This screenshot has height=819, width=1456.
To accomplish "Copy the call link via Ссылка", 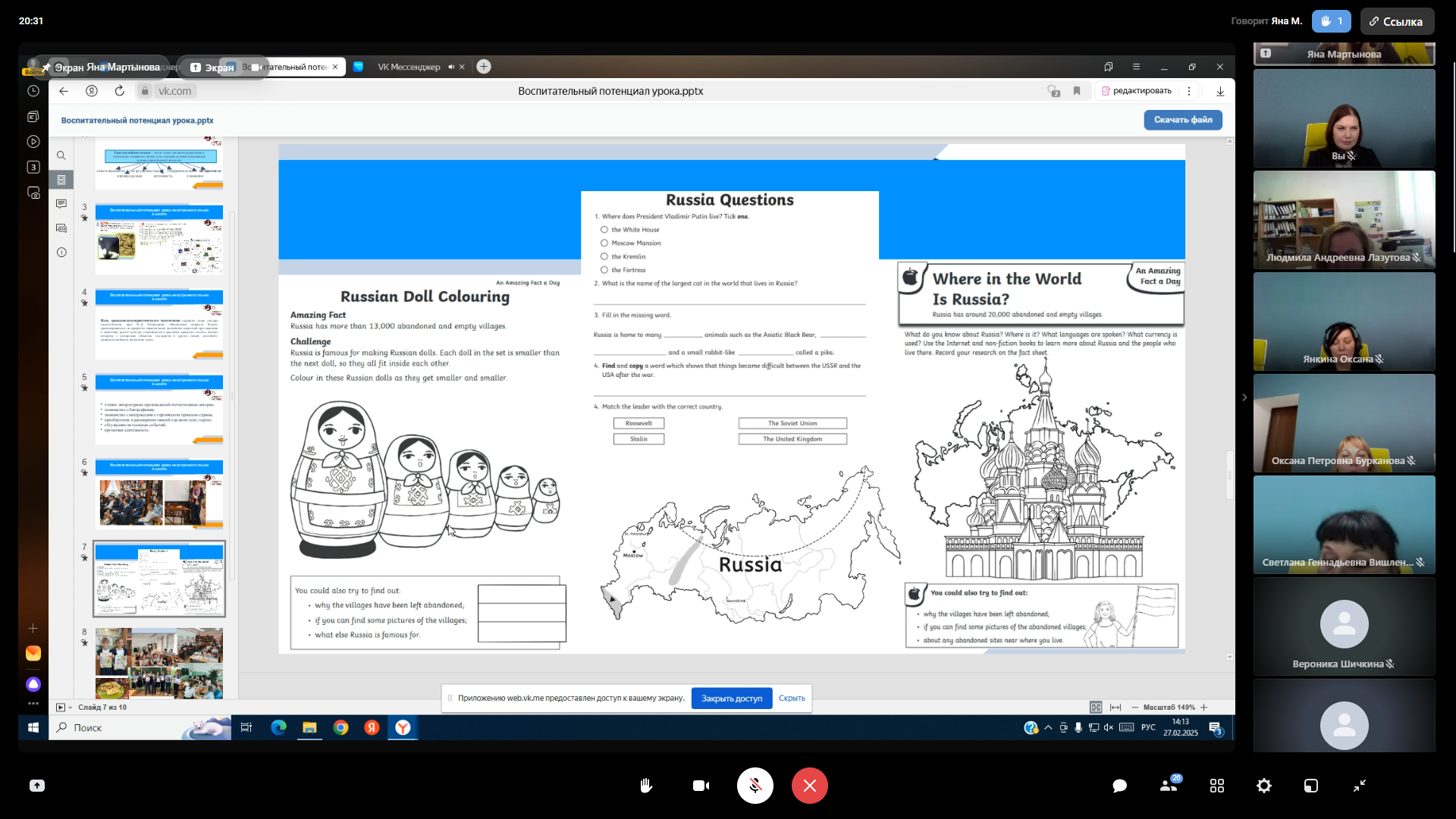I will click(1397, 21).
